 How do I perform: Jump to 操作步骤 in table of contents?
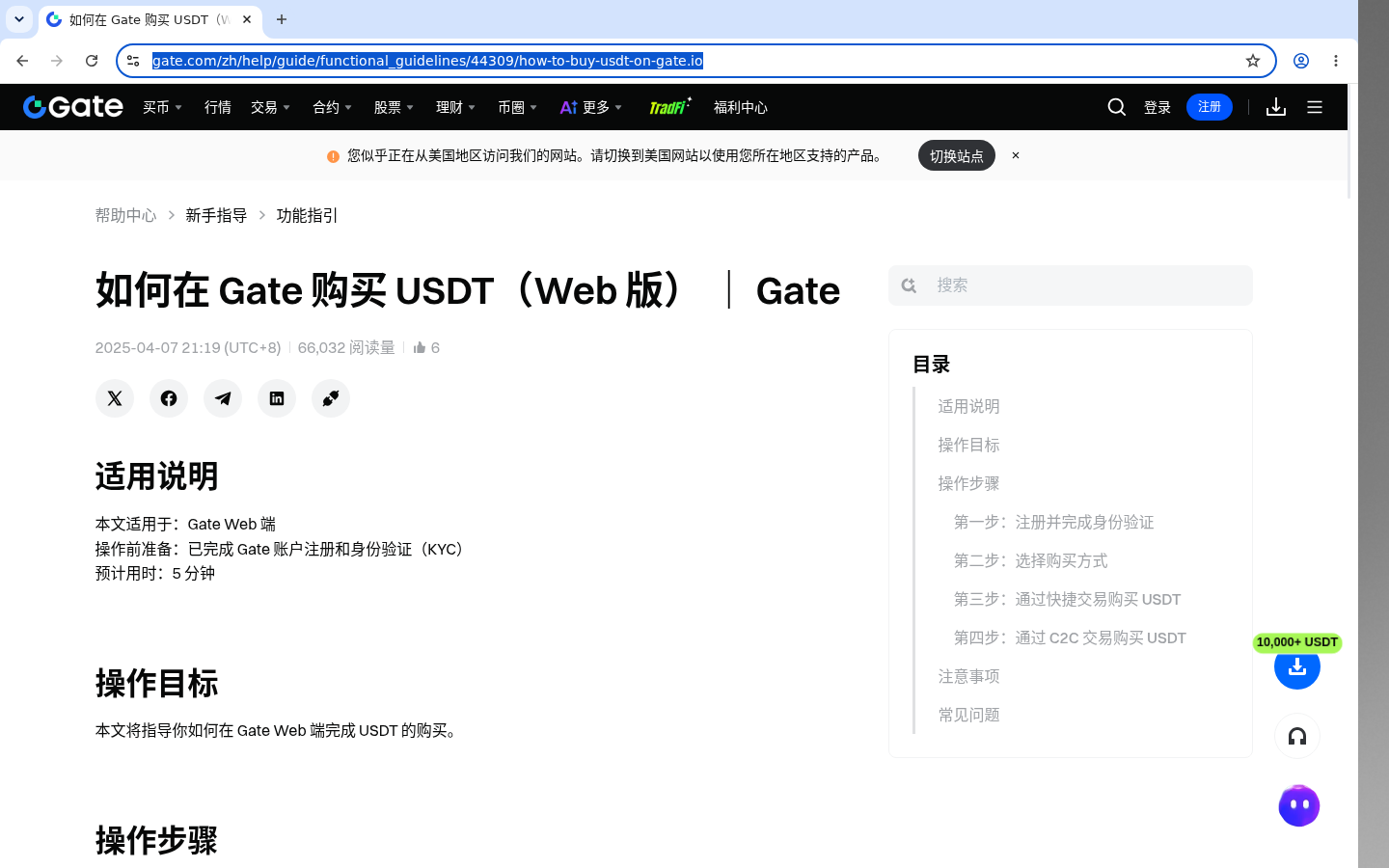click(968, 483)
